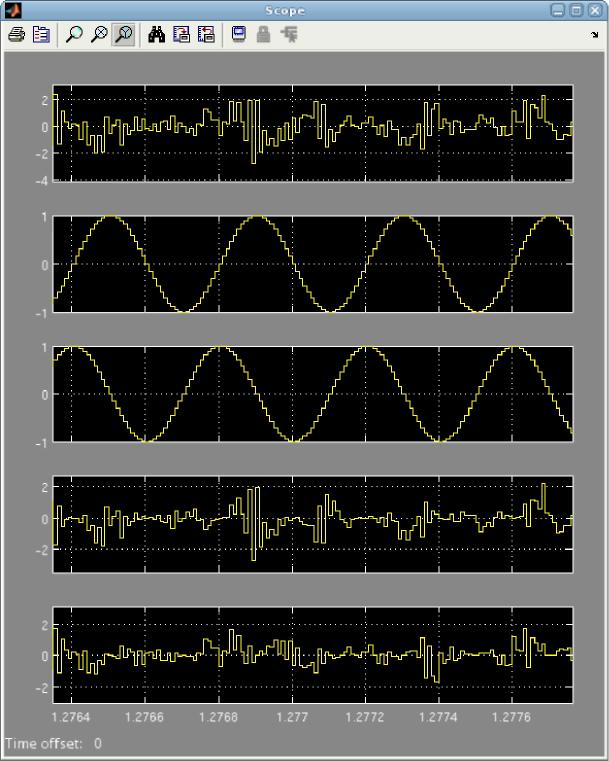Click the 1.2774 time axis label
The width and height of the screenshot is (609, 761).
[438, 717]
